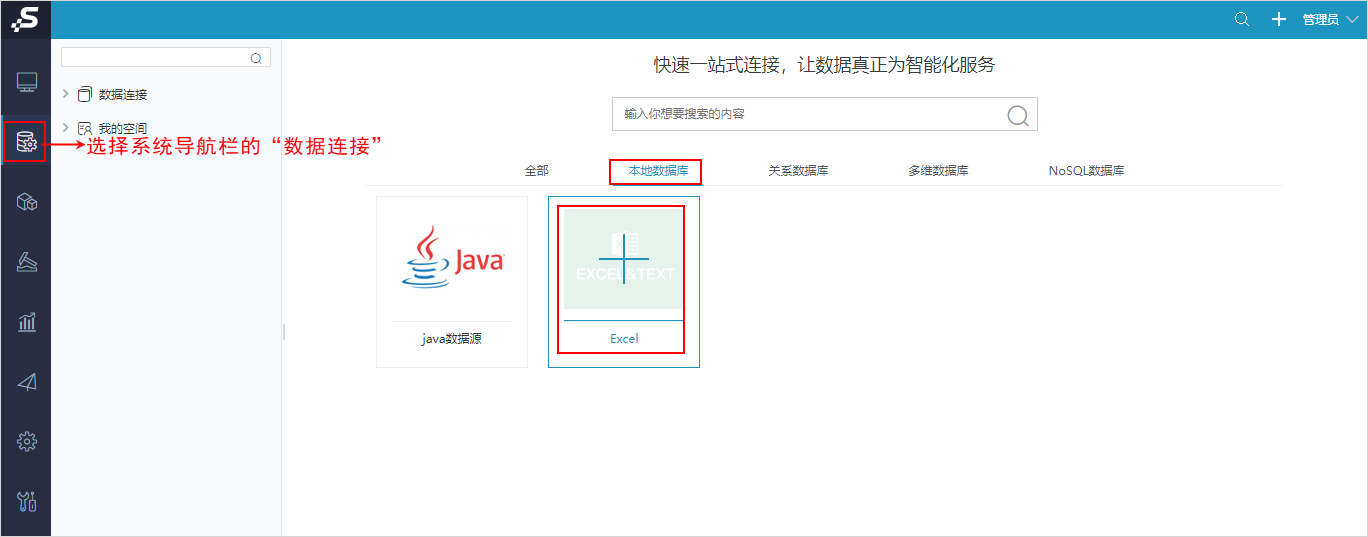
Task: Open the monitor dashboard sidebar icon
Action: coord(27,83)
